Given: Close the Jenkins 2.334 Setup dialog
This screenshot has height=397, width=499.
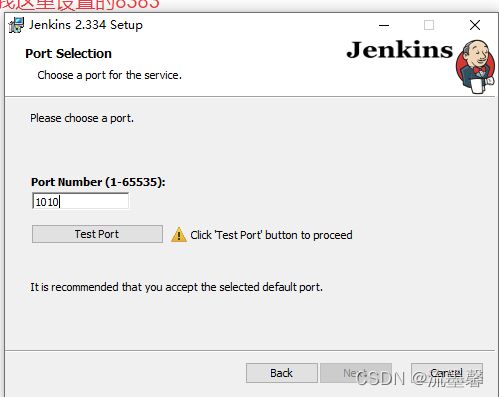Looking at the screenshot, I should tap(475, 25).
